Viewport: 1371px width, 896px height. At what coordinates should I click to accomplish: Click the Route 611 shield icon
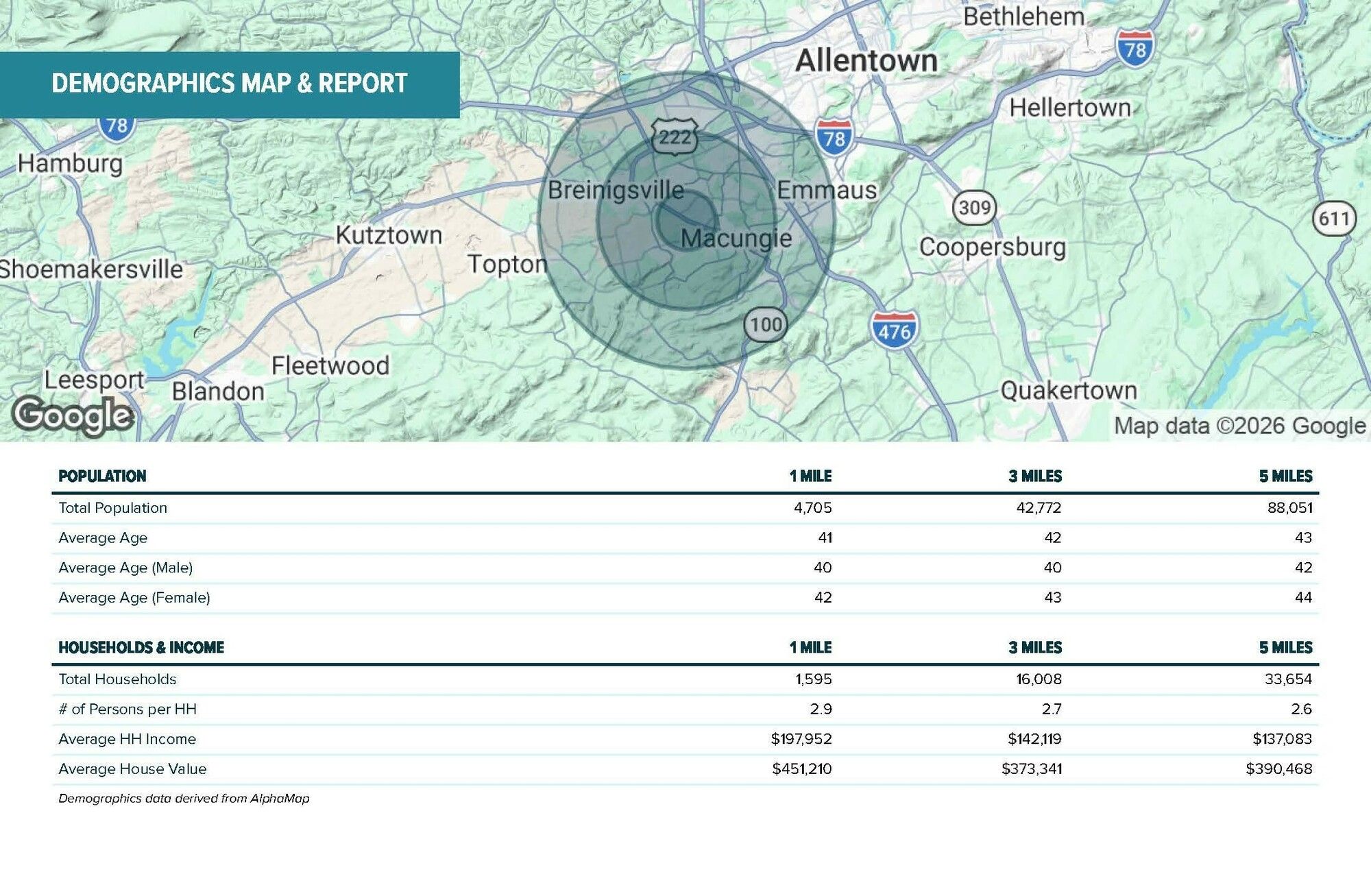tap(1334, 219)
